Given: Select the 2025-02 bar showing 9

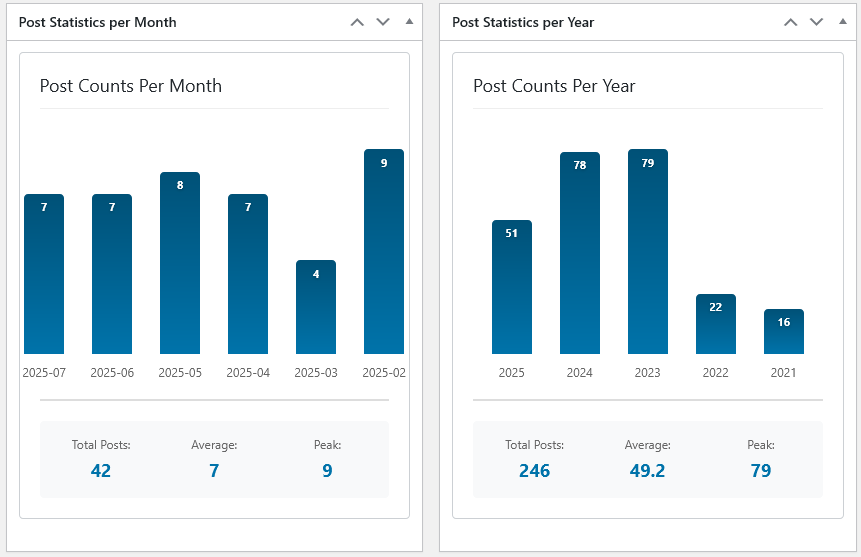Looking at the screenshot, I should (x=384, y=252).
